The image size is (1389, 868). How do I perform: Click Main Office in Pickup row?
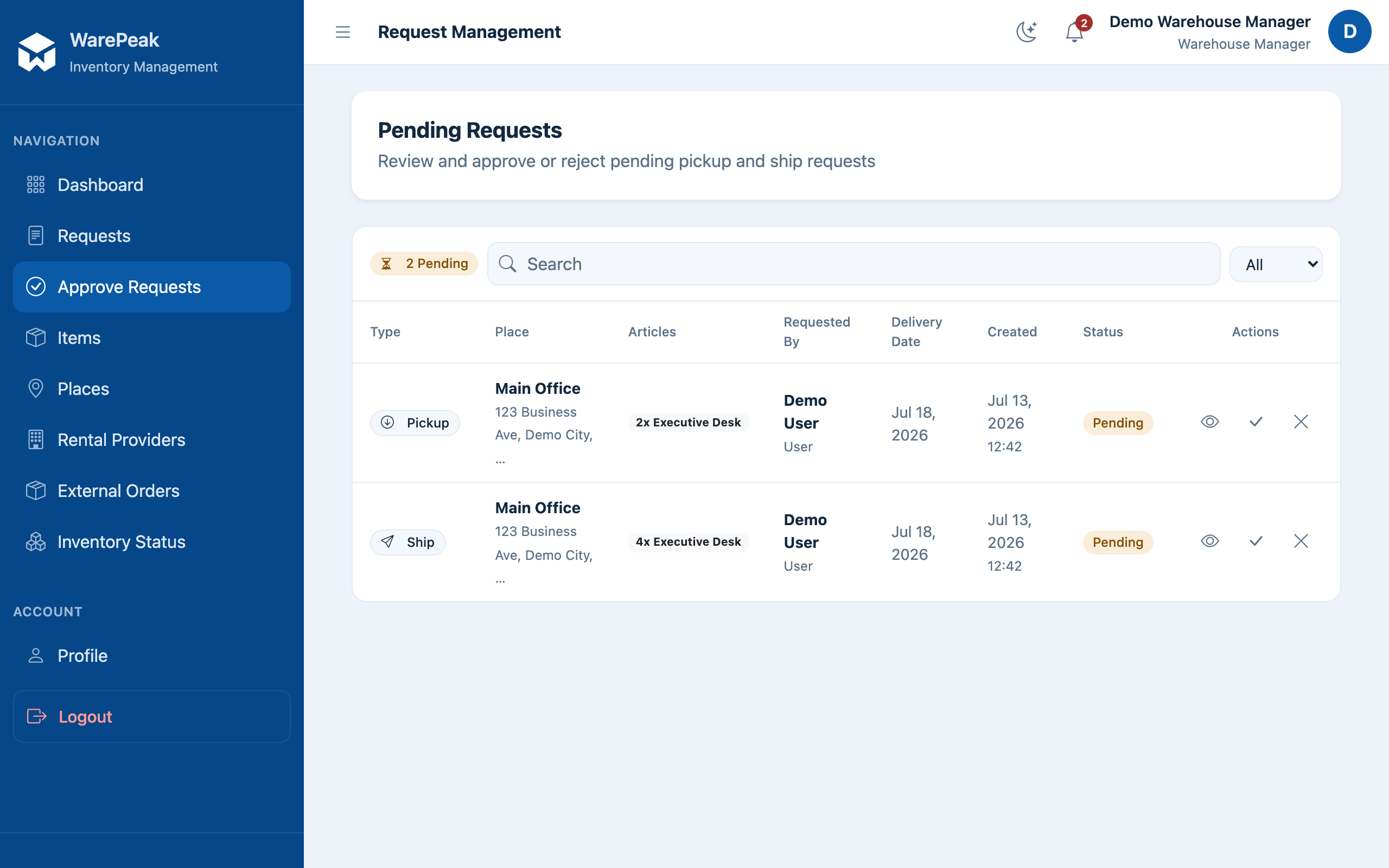click(538, 388)
